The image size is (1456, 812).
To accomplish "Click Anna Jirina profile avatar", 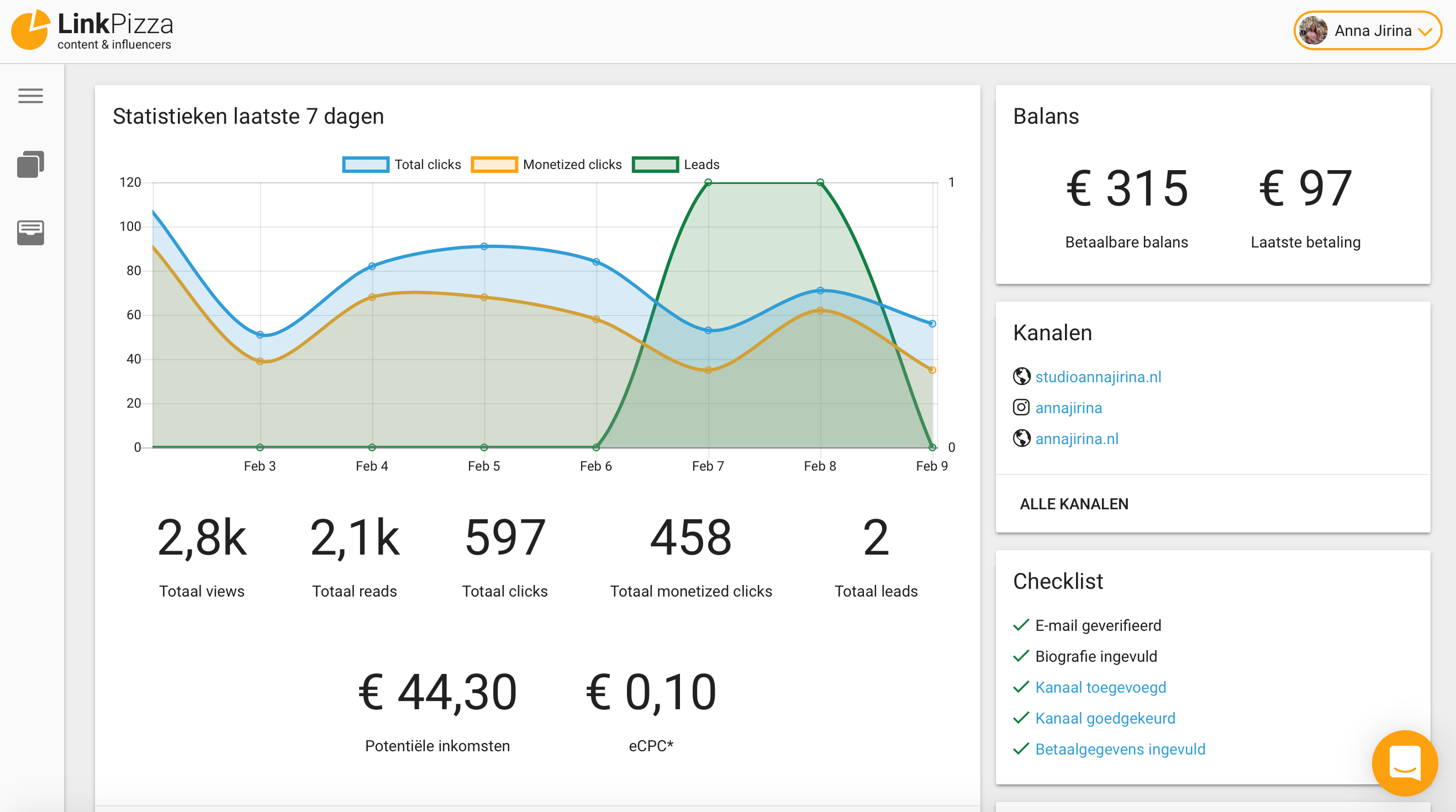I will point(1312,30).
